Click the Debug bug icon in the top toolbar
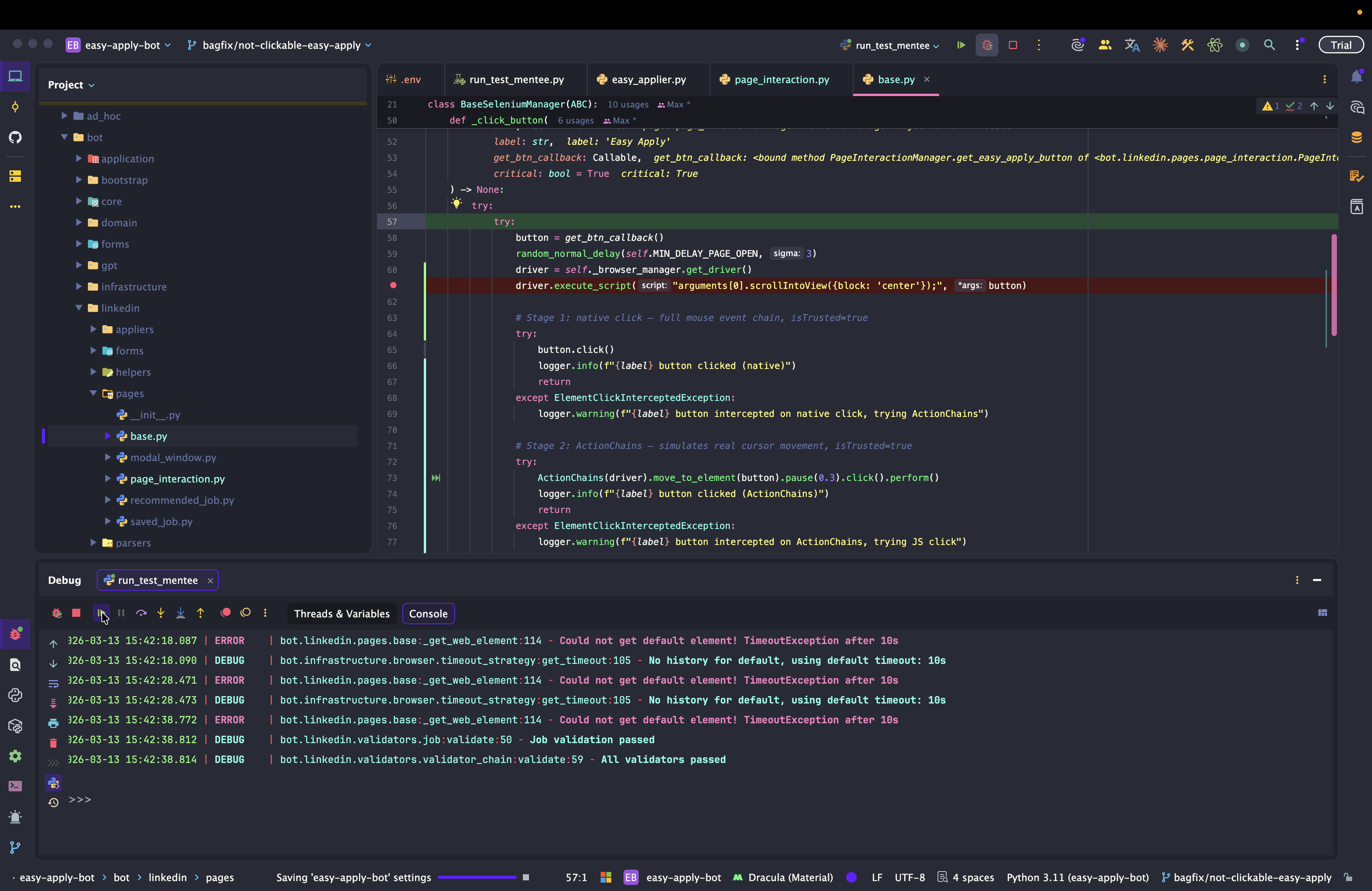This screenshot has height=891, width=1372. click(x=987, y=45)
